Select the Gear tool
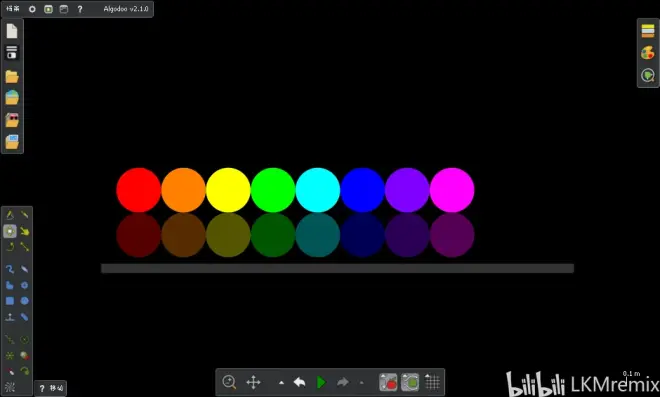The image size is (660, 397). 25,285
